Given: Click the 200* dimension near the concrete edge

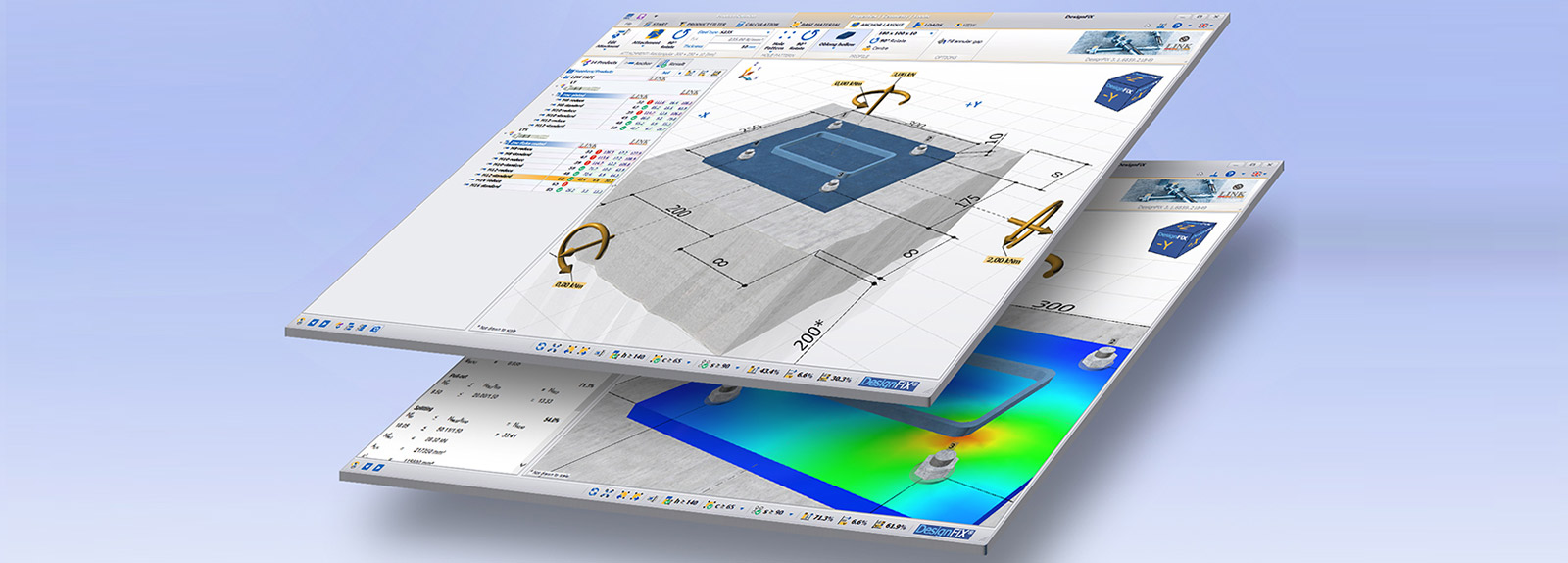Looking at the screenshot, I should (x=810, y=336).
